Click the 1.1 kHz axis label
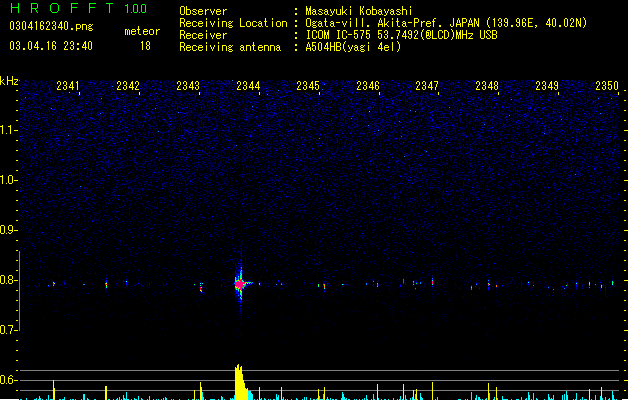629x400 pixels. click(x=8, y=130)
